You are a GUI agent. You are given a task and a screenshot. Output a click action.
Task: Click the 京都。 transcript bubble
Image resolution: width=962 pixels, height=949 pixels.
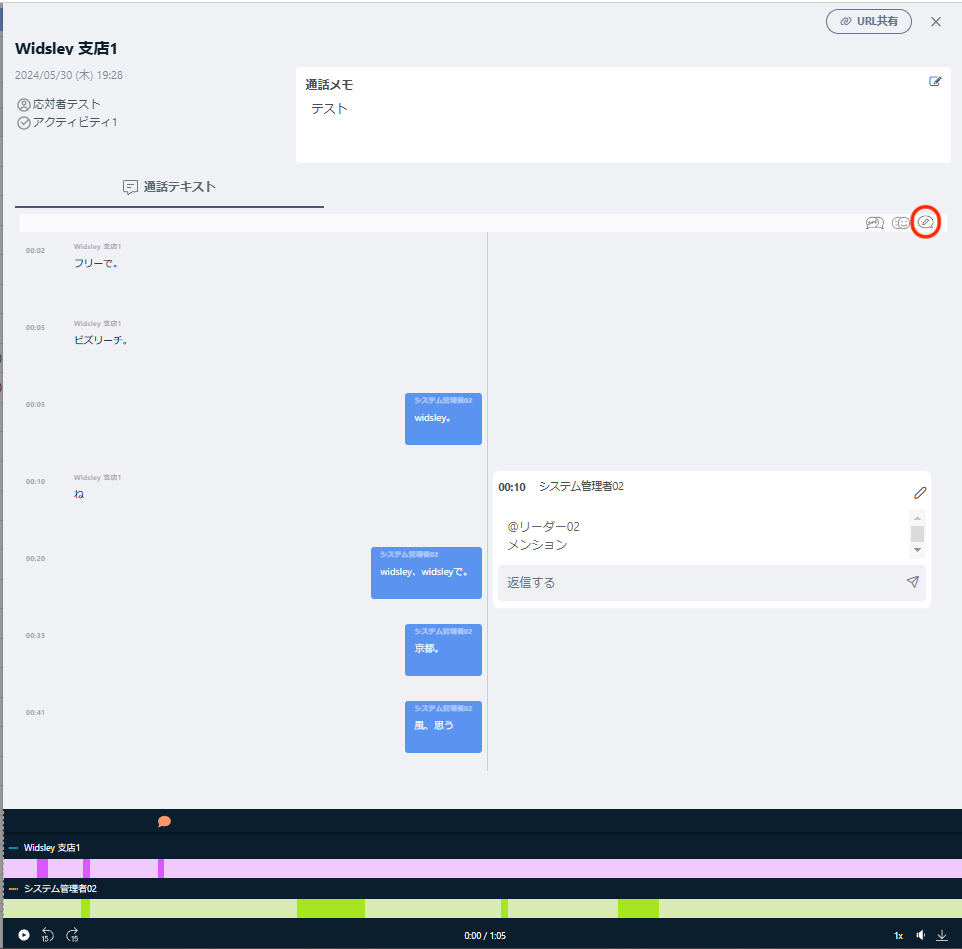[443, 649]
